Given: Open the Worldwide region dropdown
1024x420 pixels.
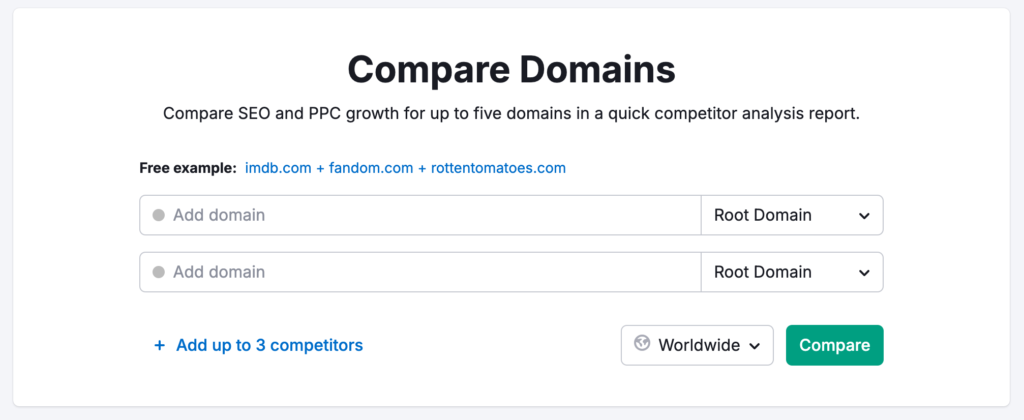Looking at the screenshot, I should 698,345.
